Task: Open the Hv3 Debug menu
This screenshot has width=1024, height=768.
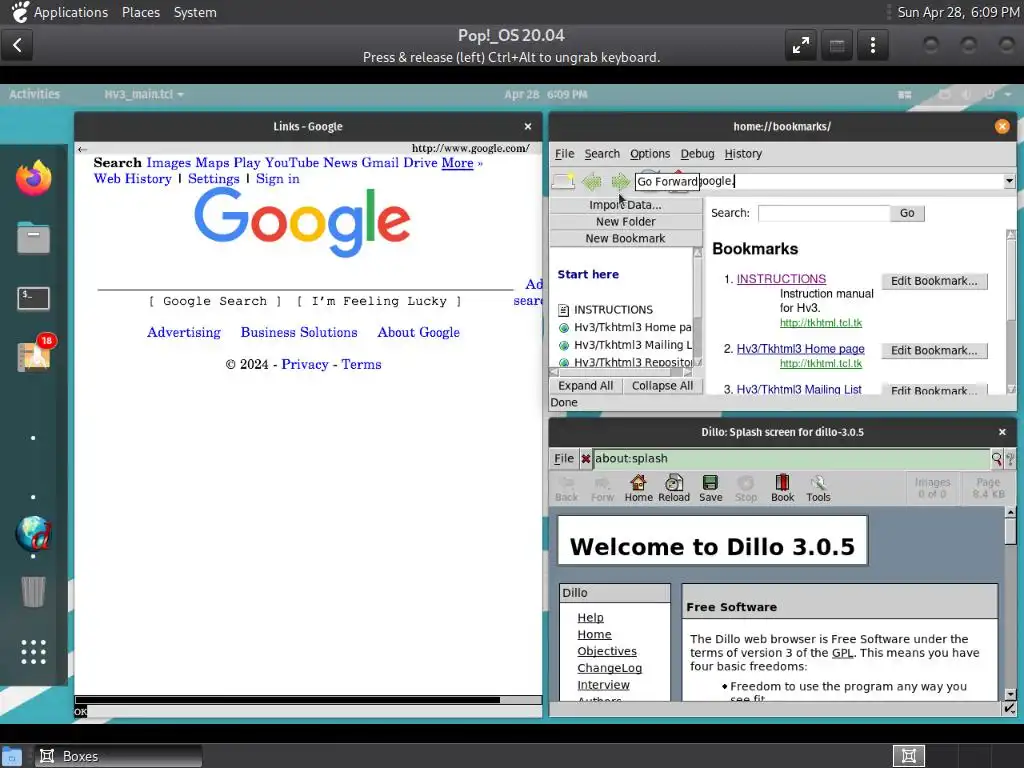Action: (697, 153)
